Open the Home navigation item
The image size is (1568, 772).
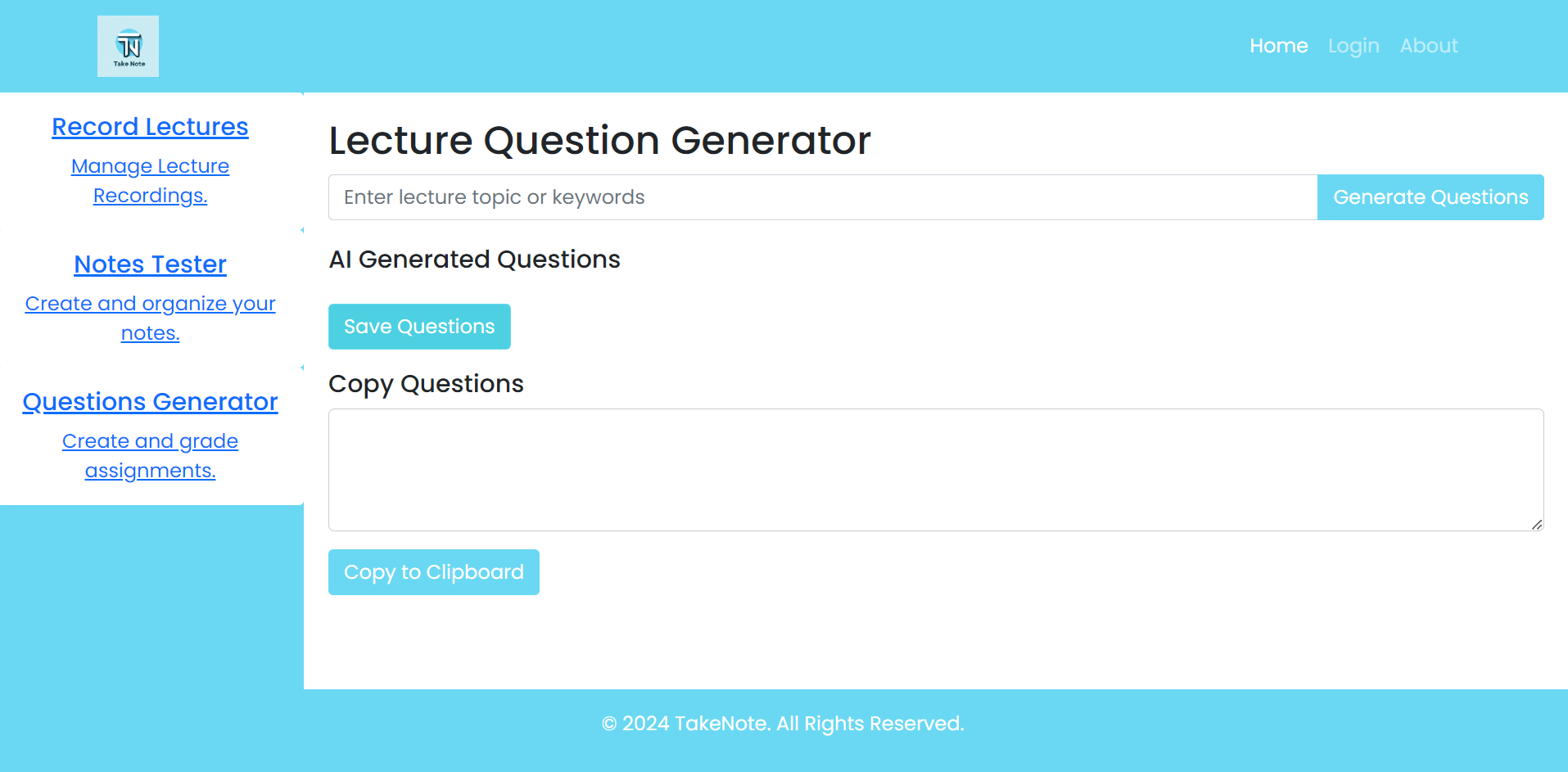pyautogui.click(x=1278, y=46)
